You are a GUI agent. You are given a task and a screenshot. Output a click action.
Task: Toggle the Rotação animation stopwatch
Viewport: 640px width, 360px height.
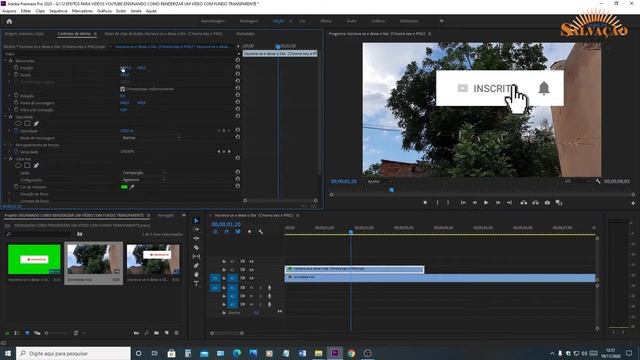(x=16, y=96)
